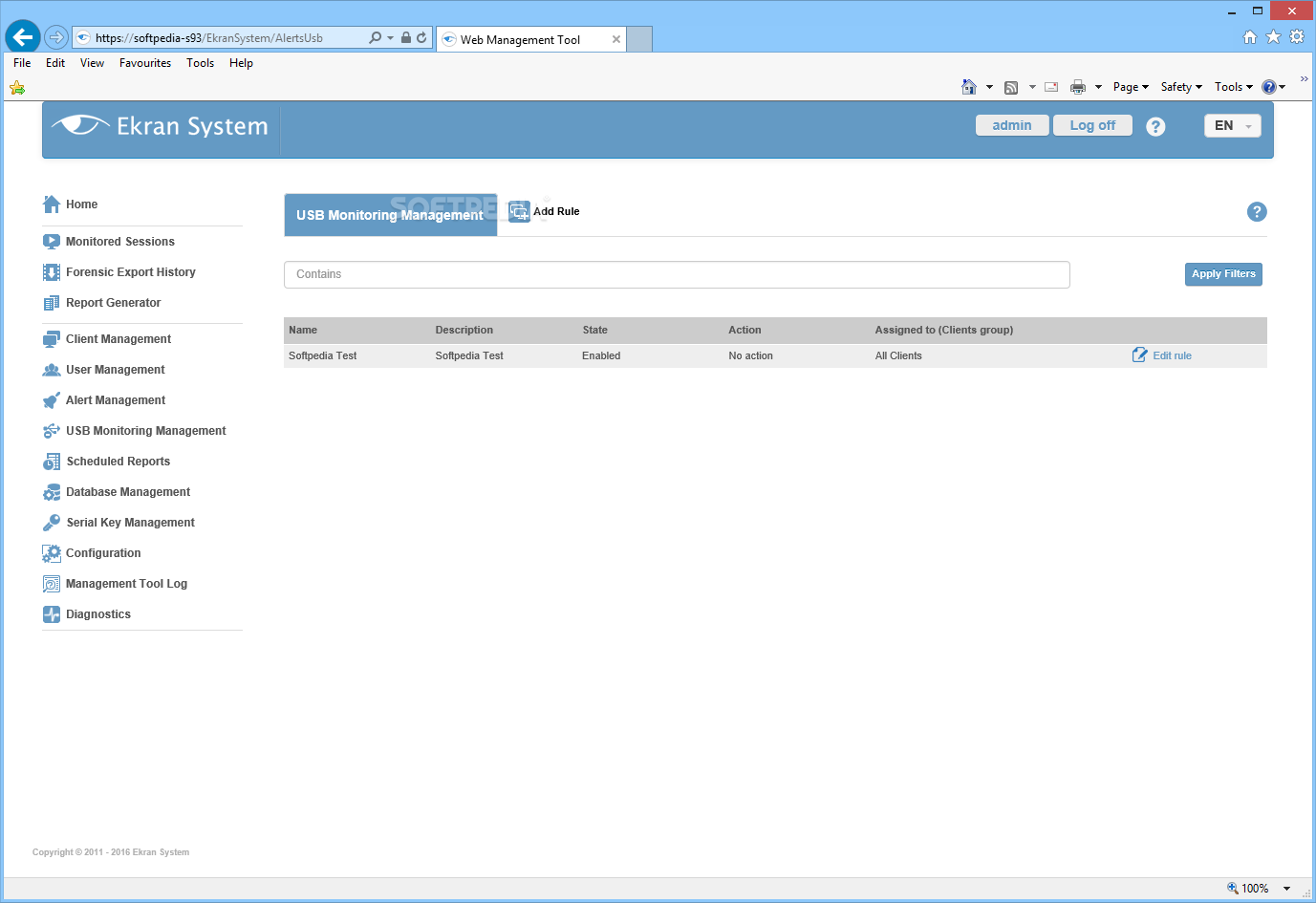Expand the print options dropdown arrow
This screenshot has width=1316, height=903.
1098,87
